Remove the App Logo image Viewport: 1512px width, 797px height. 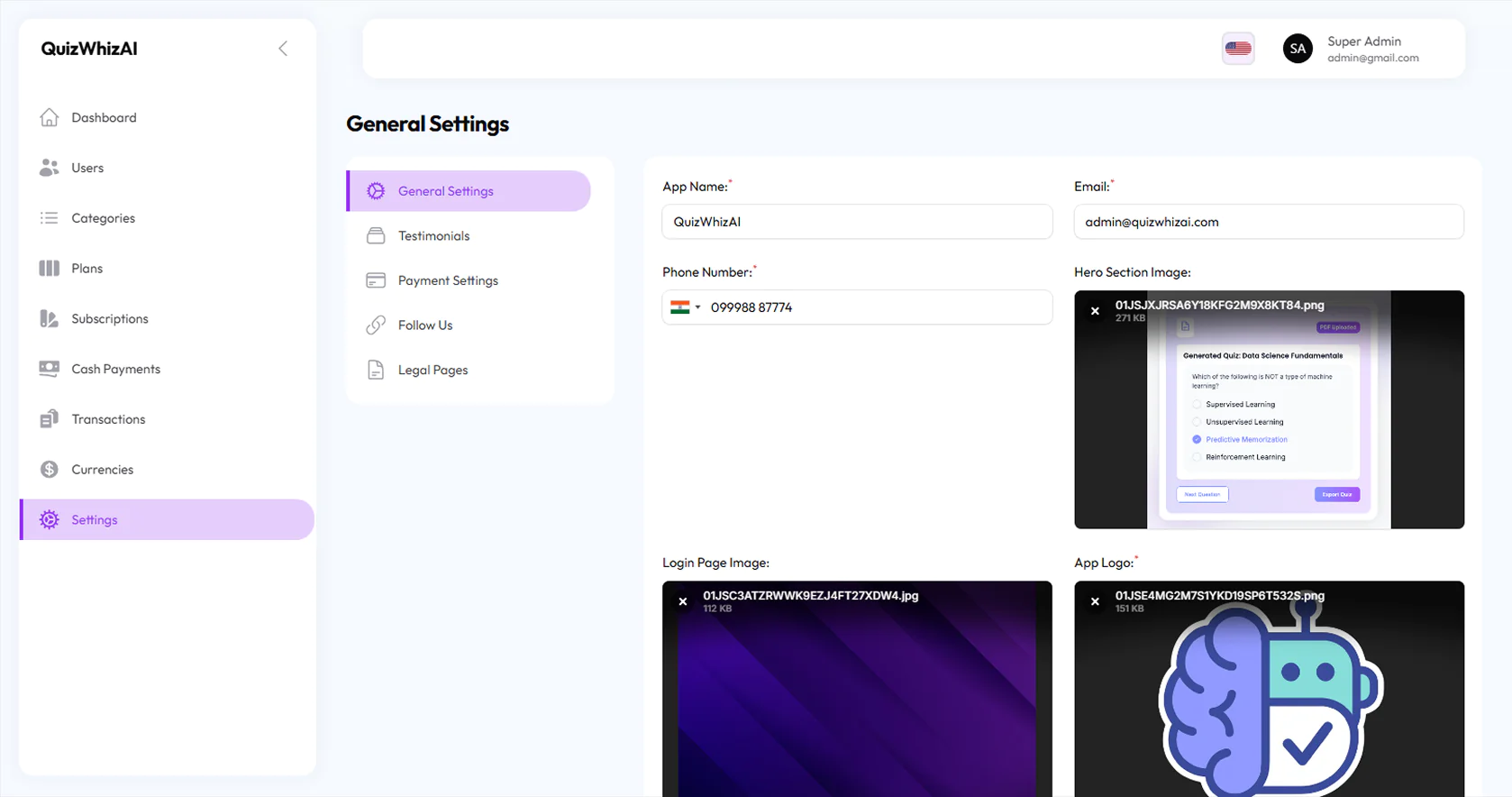(1095, 601)
